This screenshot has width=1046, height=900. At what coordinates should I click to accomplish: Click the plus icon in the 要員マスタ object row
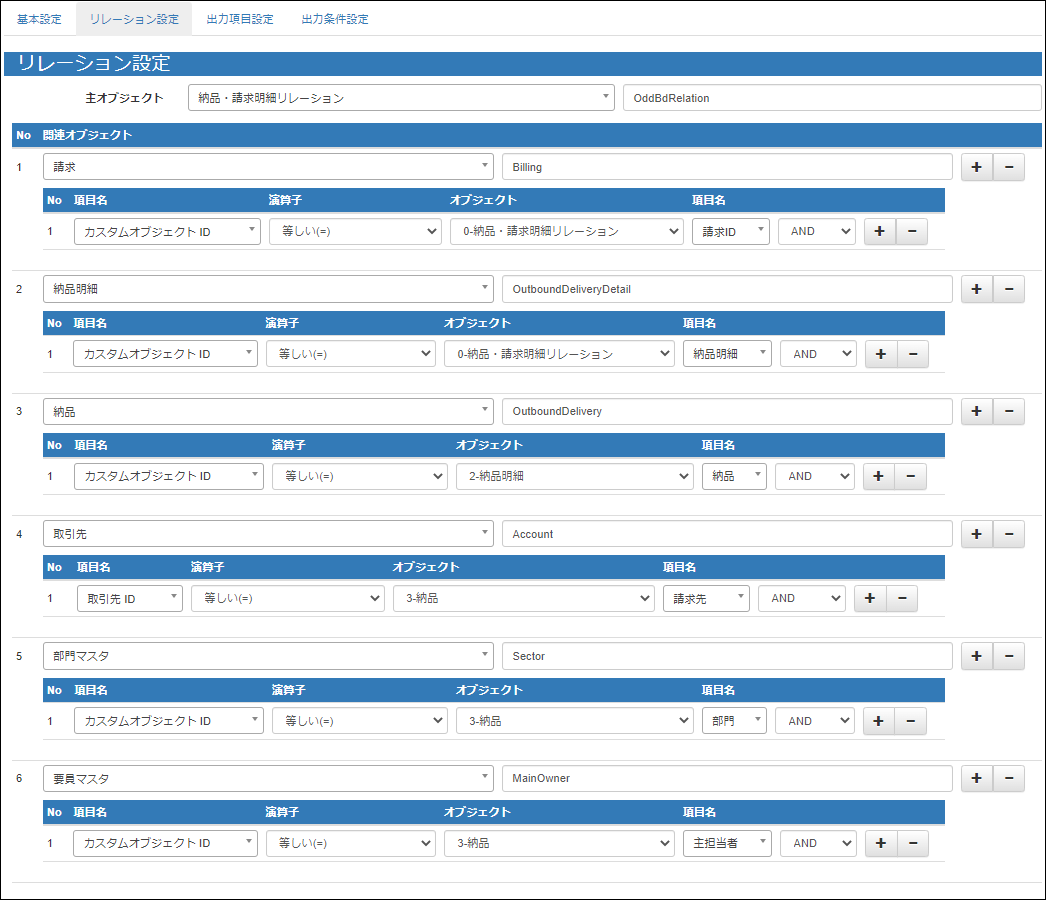pos(977,779)
